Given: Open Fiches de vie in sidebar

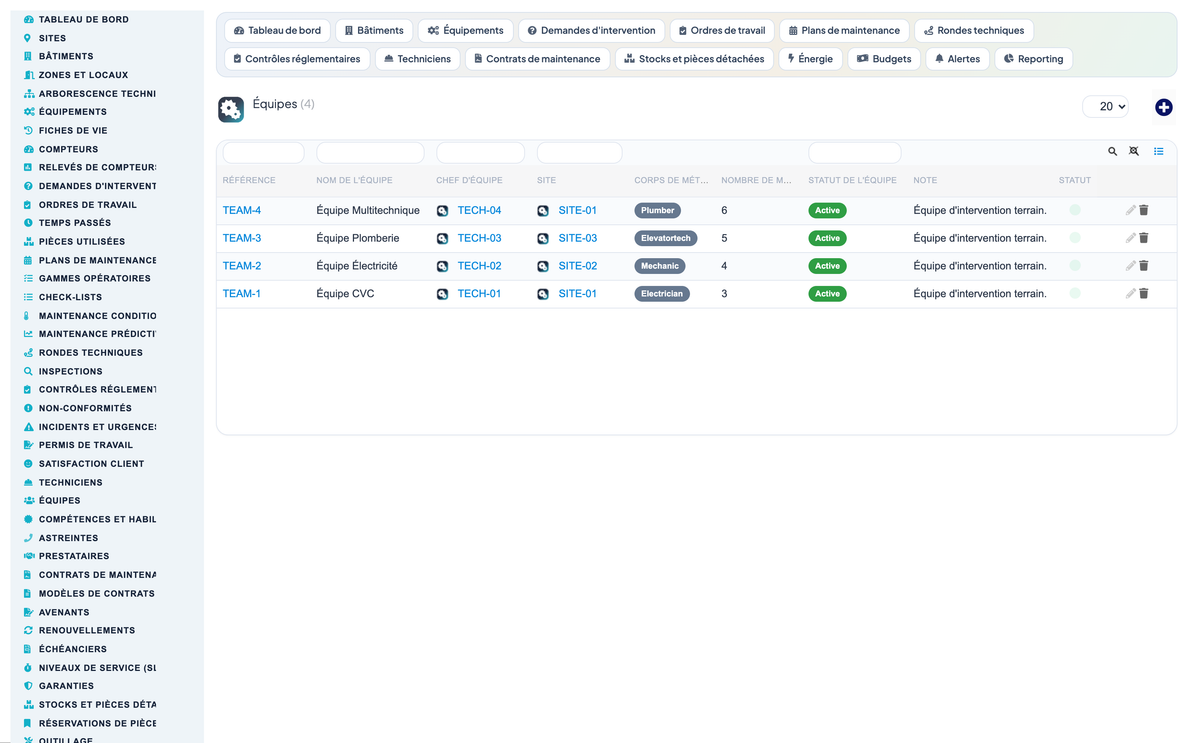Looking at the screenshot, I should [73, 131].
